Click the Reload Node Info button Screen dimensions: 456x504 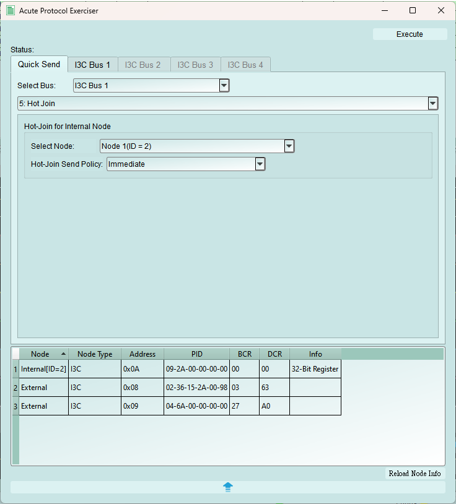[x=415, y=473]
